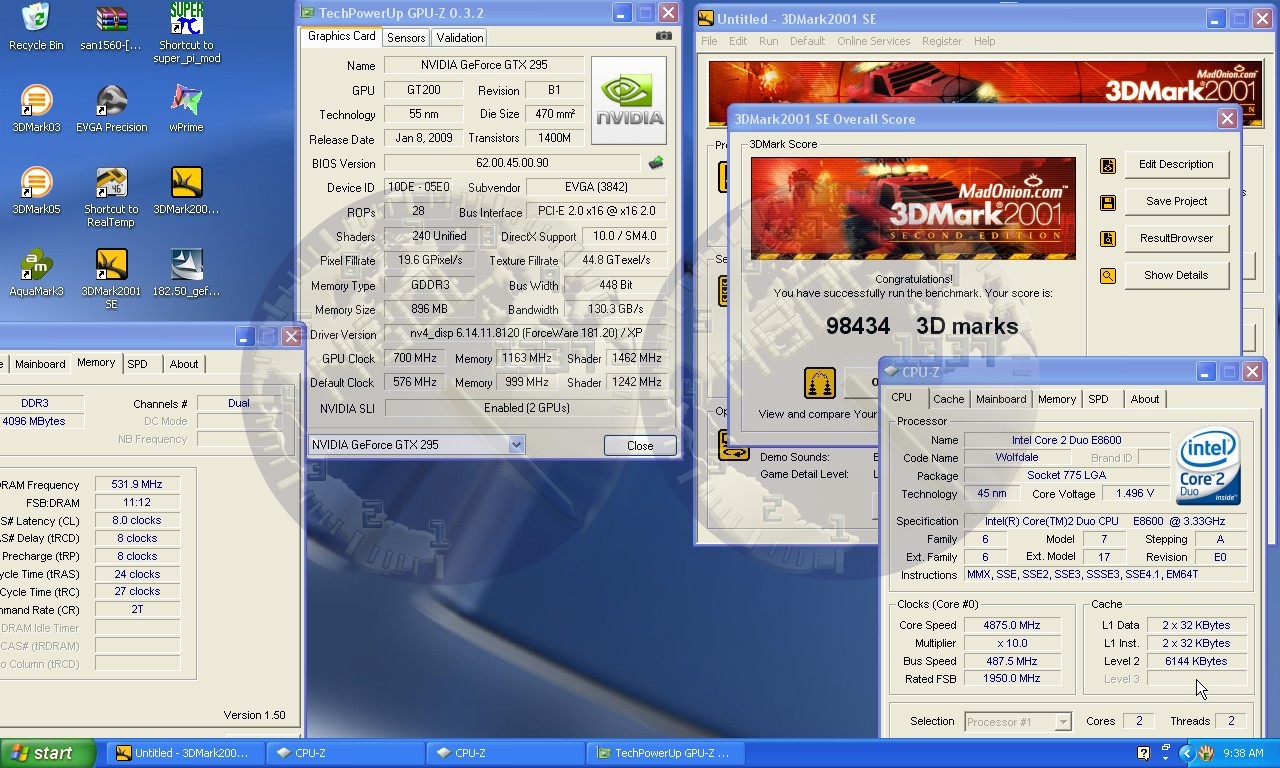Open the SPD tab in front CPU-Z window
Viewport: 1280px width, 768px height.
point(1098,399)
